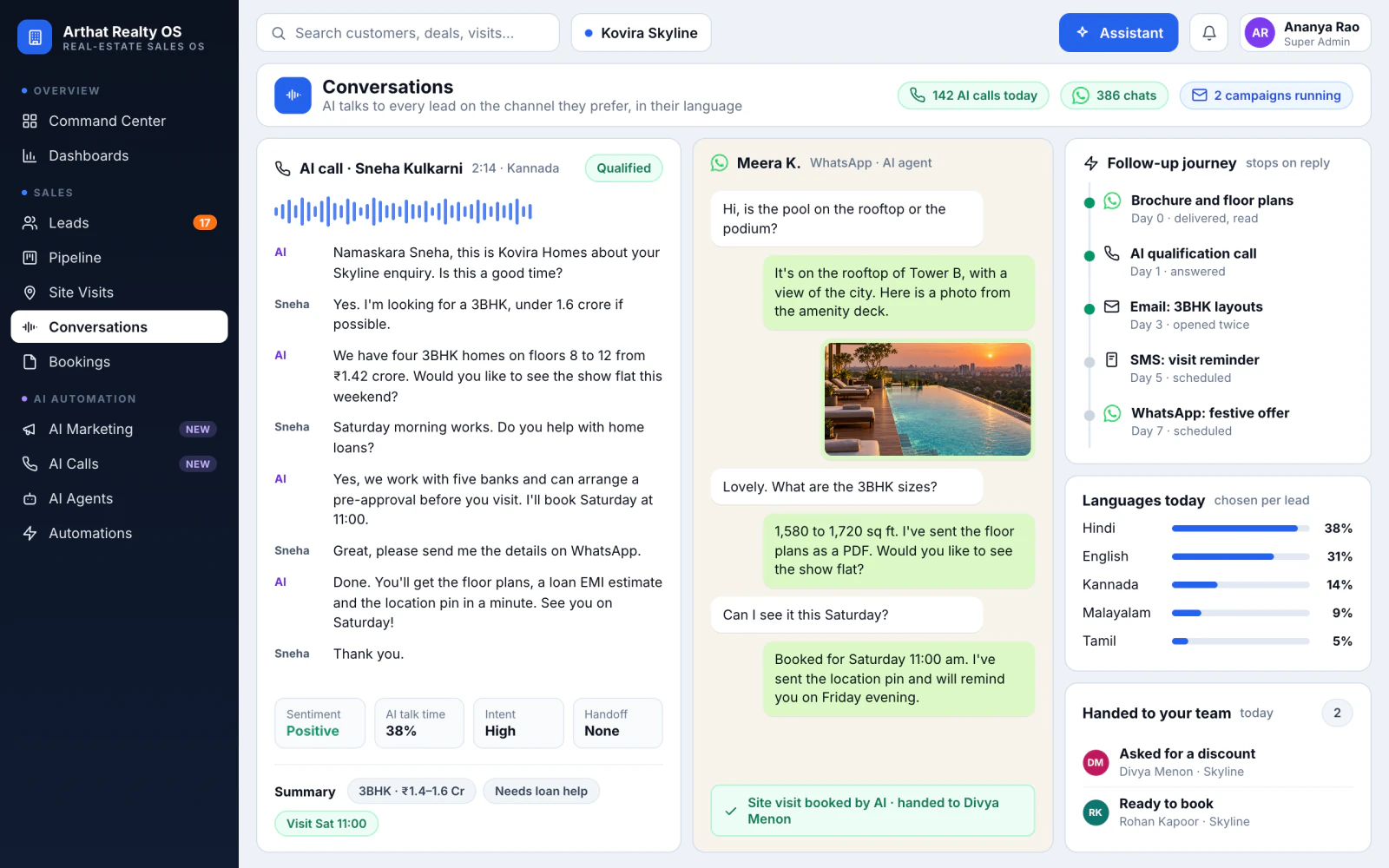
Task: Open 2 campaigns running chip
Action: pyautogui.click(x=1266, y=95)
